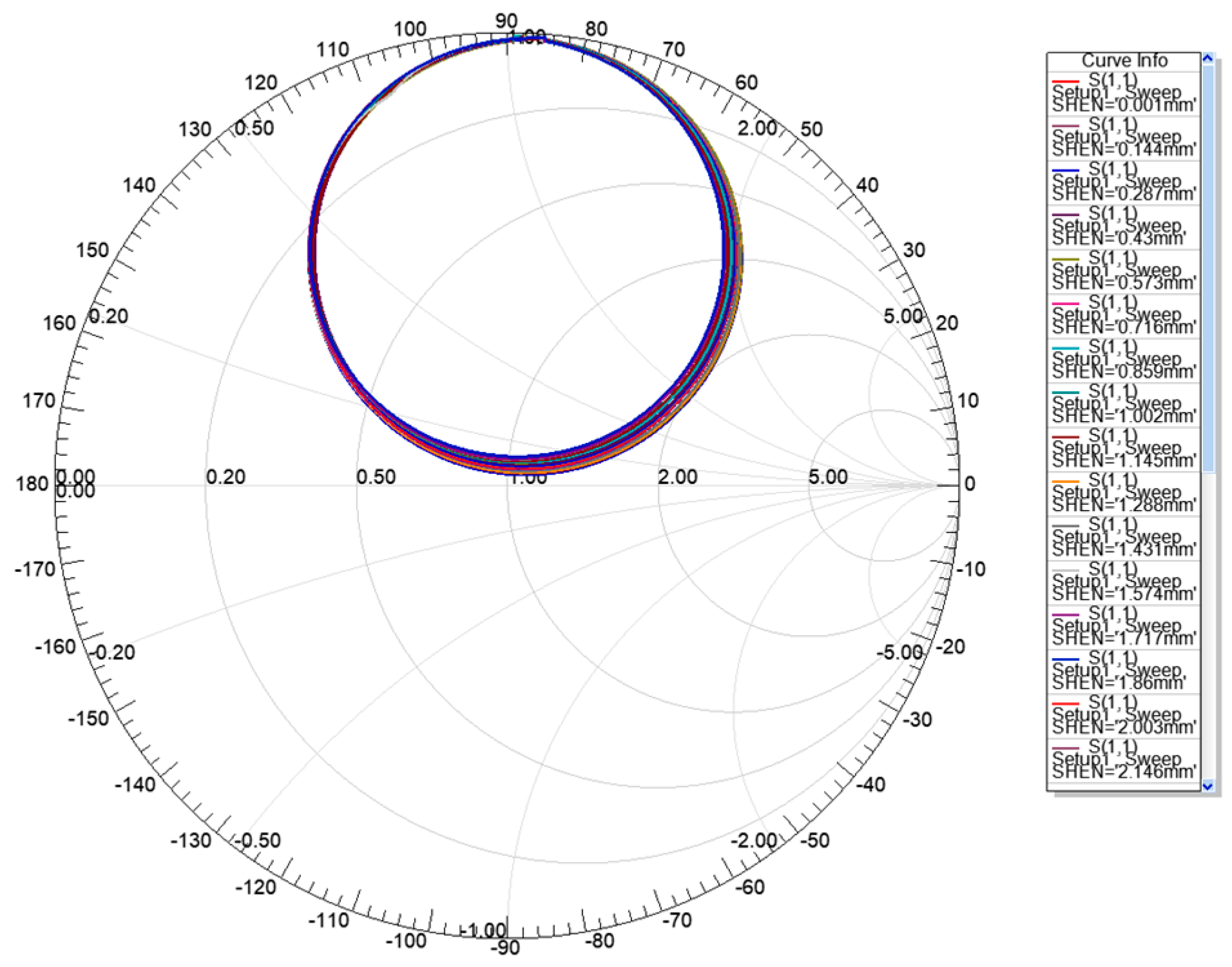This screenshot has height=967, width=1232.
Task: Click the -0.20 reactance label on chart rim
Action: point(112,652)
